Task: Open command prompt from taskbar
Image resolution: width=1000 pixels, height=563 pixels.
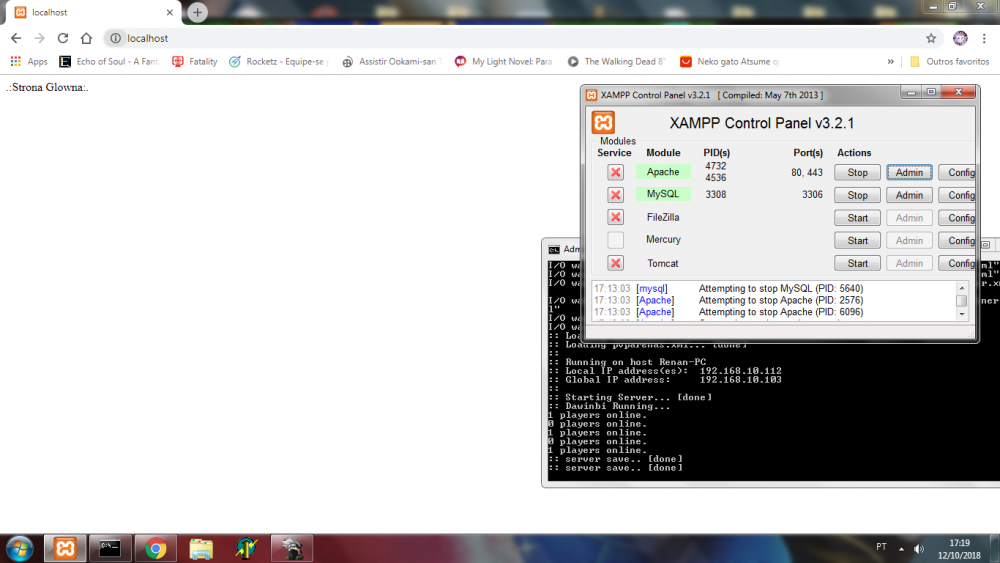Action: [110, 548]
